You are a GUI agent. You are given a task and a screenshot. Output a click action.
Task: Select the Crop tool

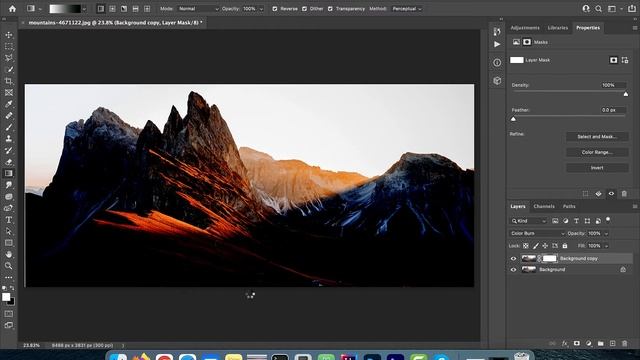9,81
